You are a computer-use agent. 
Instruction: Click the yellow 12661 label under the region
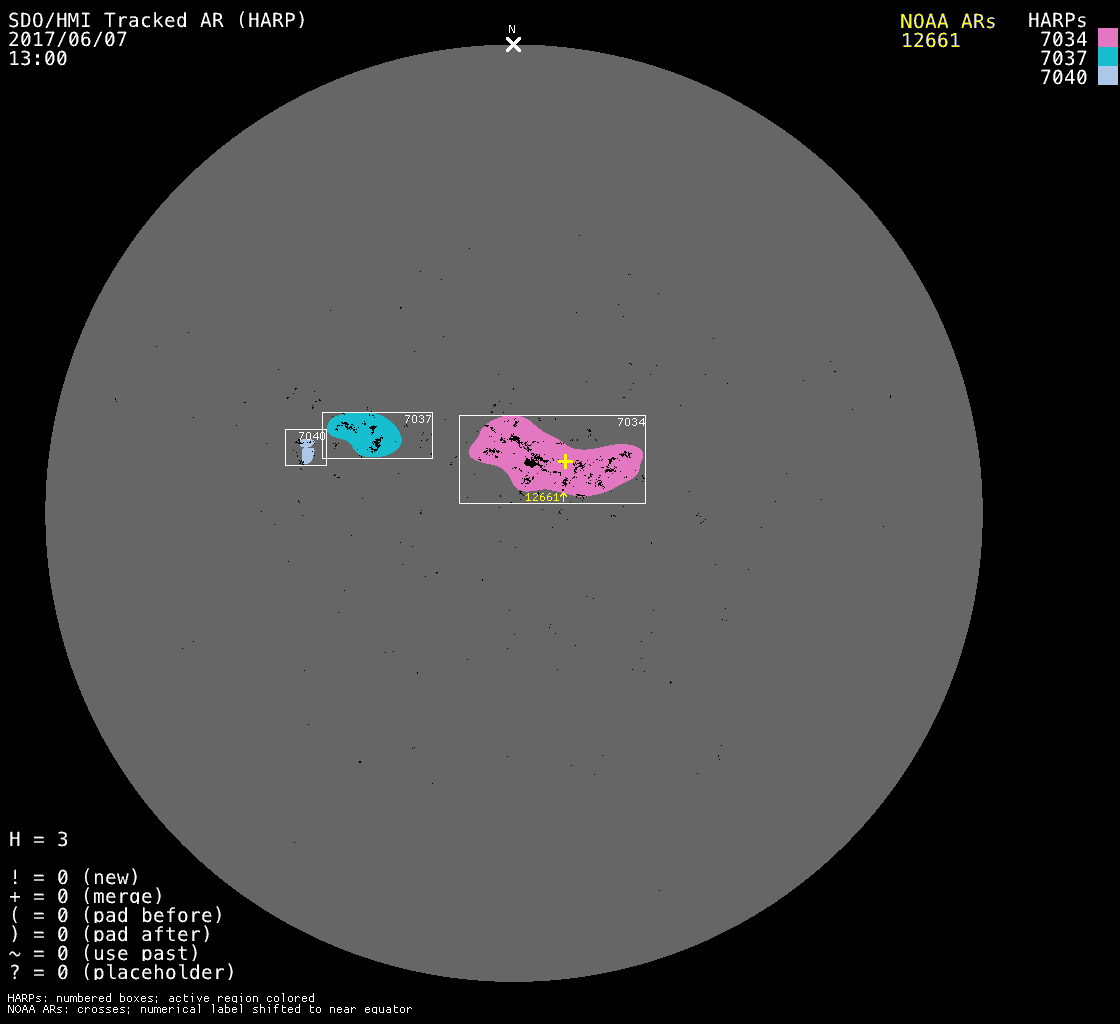coord(543,497)
